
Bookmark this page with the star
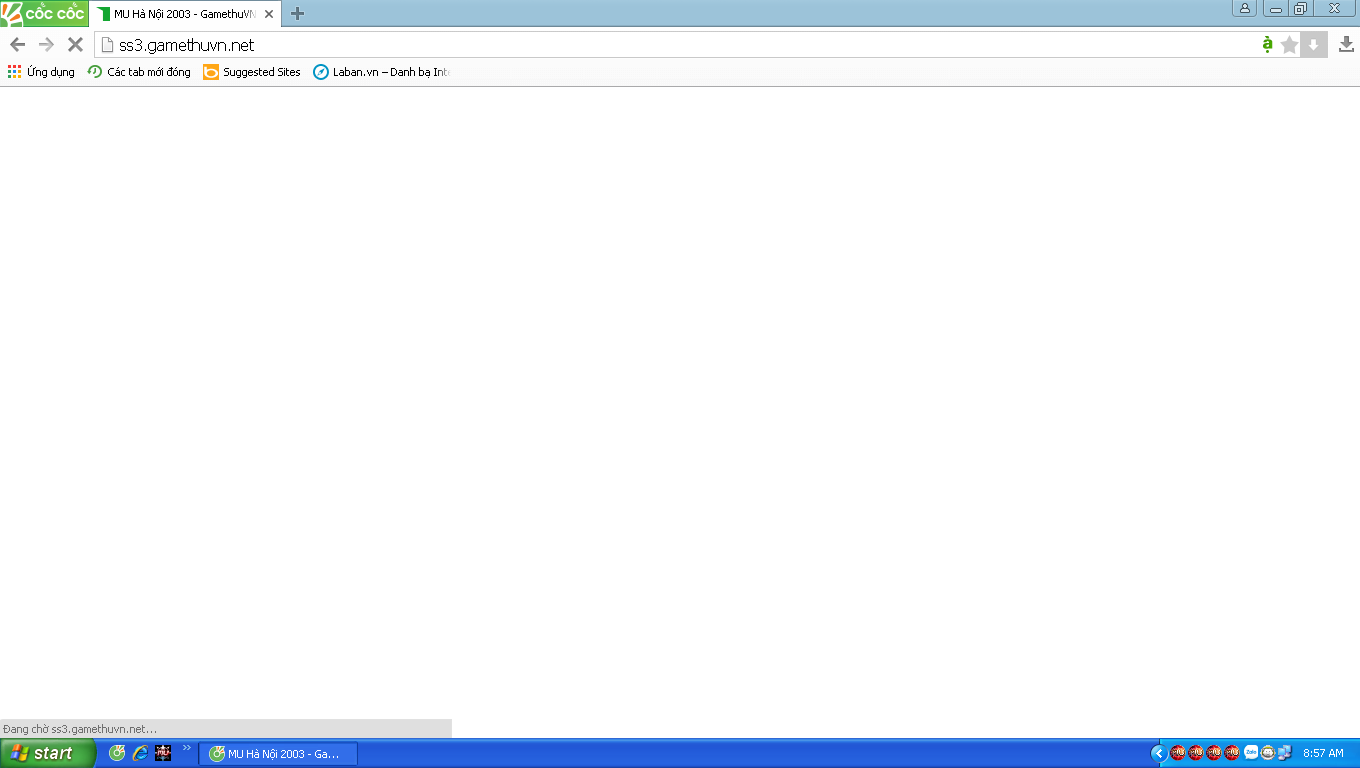click(1290, 45)
